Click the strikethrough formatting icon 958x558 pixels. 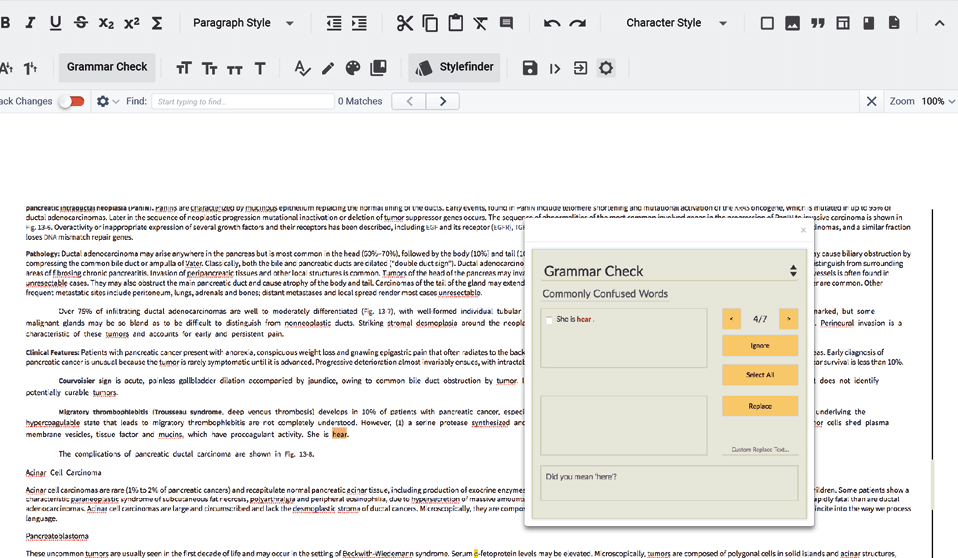click(x=81, y=23)
